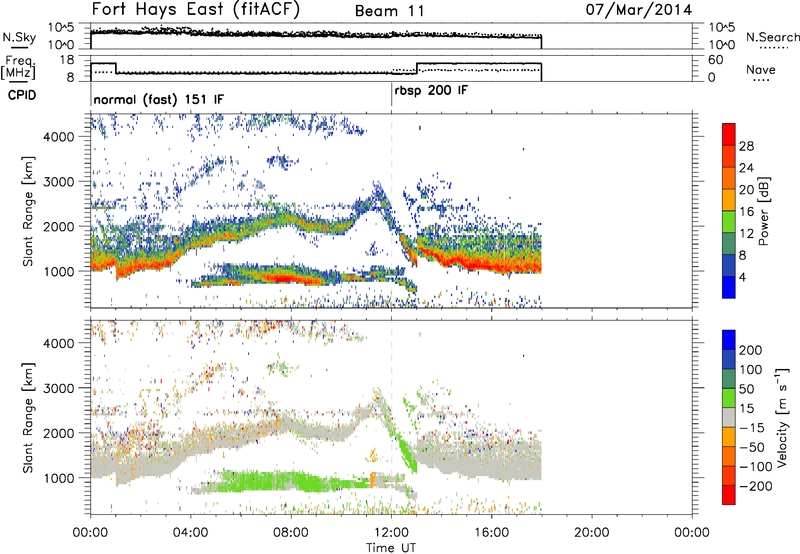The width and height of the screenshot is (800, 554).
Task: Select 'normal (fast) 151 IF' text
Action: click(x=159, y=99)
